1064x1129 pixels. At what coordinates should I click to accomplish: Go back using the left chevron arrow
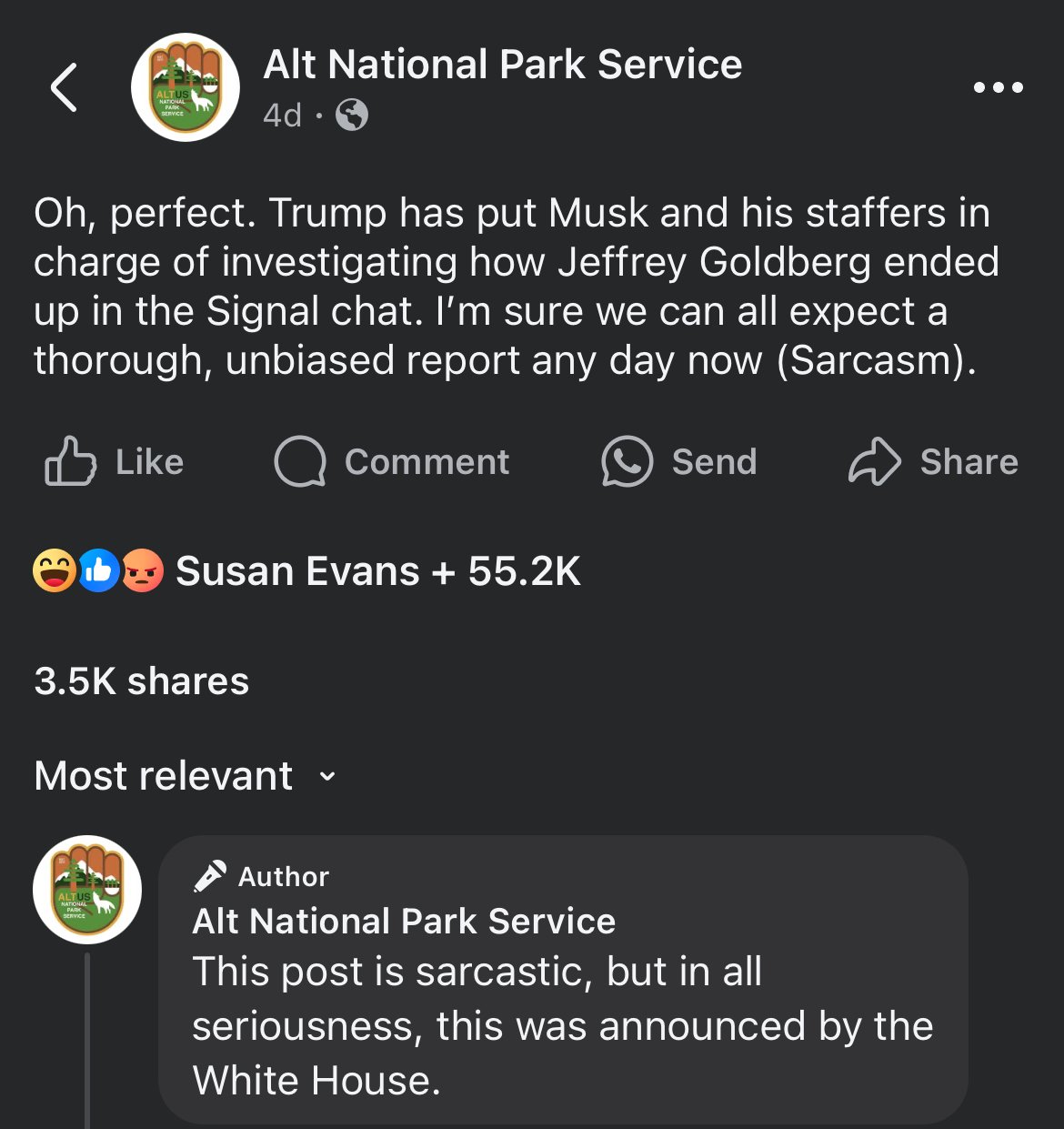point(64,87)
